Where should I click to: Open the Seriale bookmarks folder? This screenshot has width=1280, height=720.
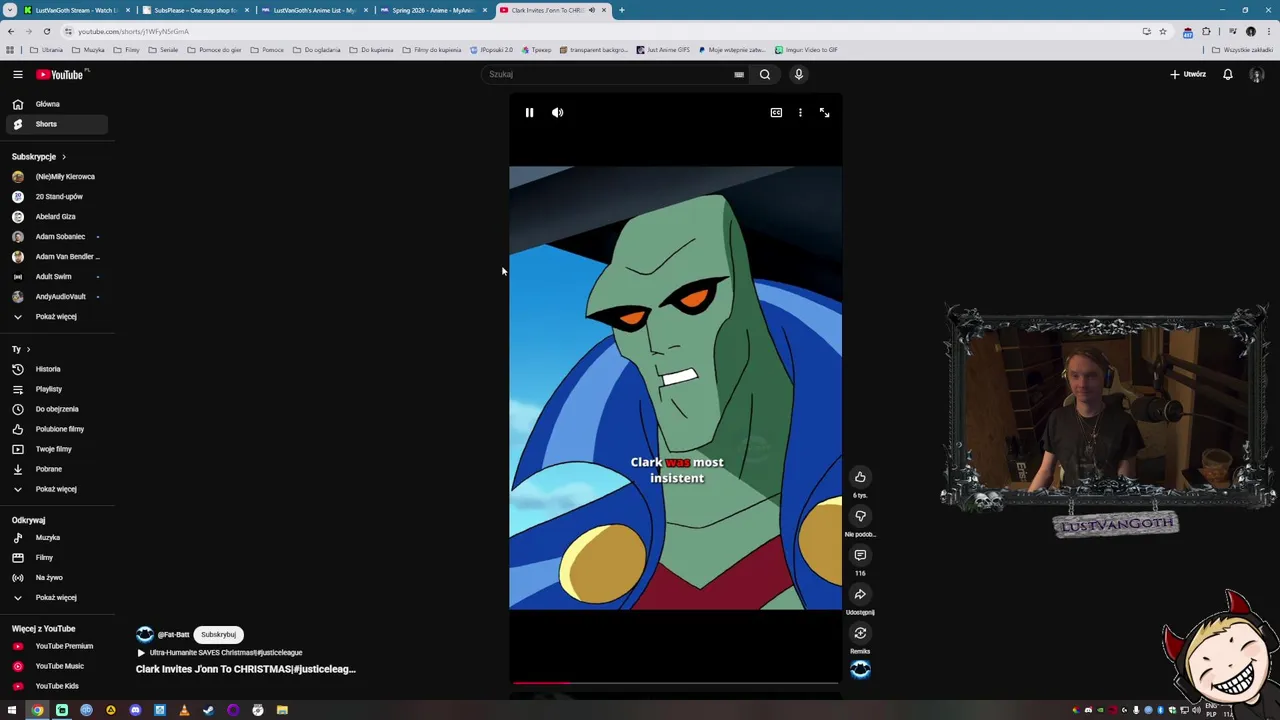(x=163, y=50)
